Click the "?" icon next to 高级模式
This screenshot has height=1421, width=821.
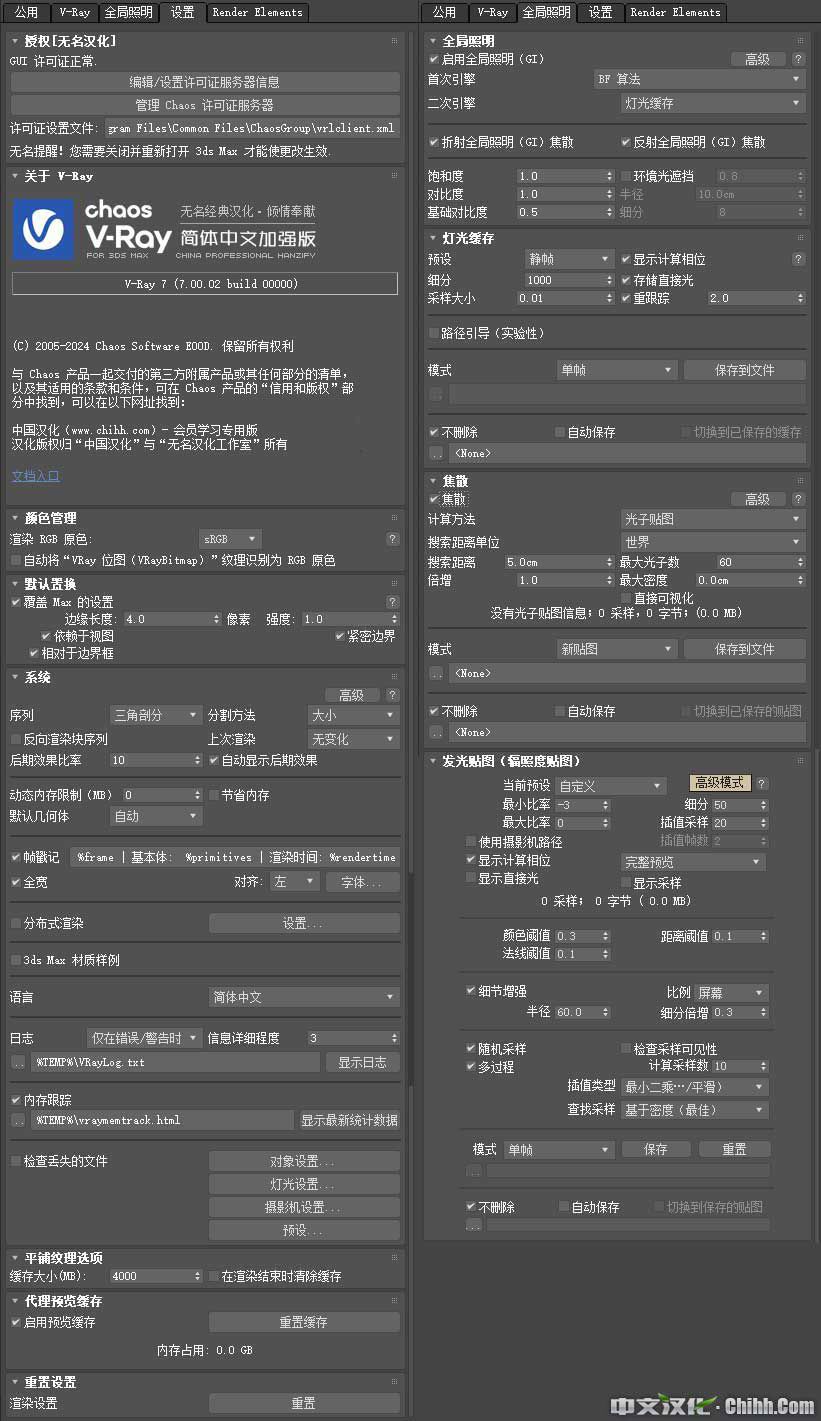pos(762,784)
